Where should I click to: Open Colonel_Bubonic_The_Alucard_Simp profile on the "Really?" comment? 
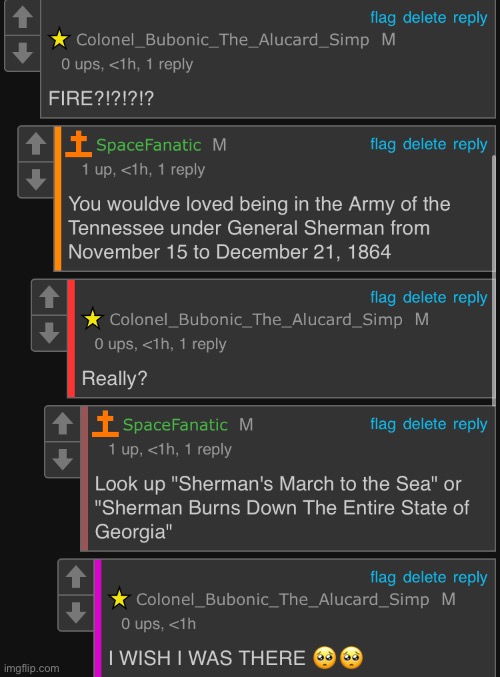pyautogui.click(x=256, y=320)
